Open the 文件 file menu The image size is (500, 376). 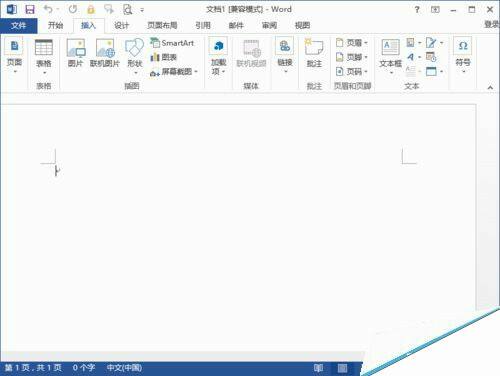click(18, 25)
